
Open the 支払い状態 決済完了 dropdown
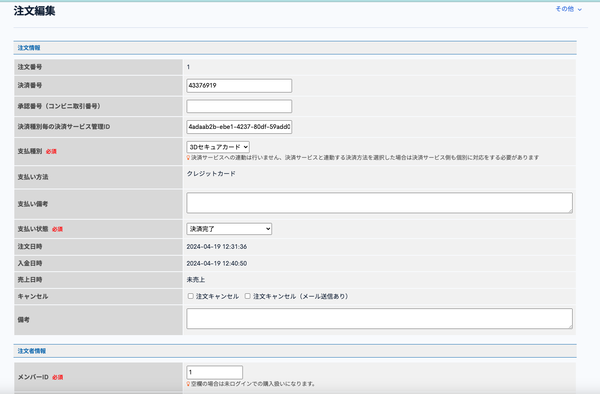click(x=229, y=229)
